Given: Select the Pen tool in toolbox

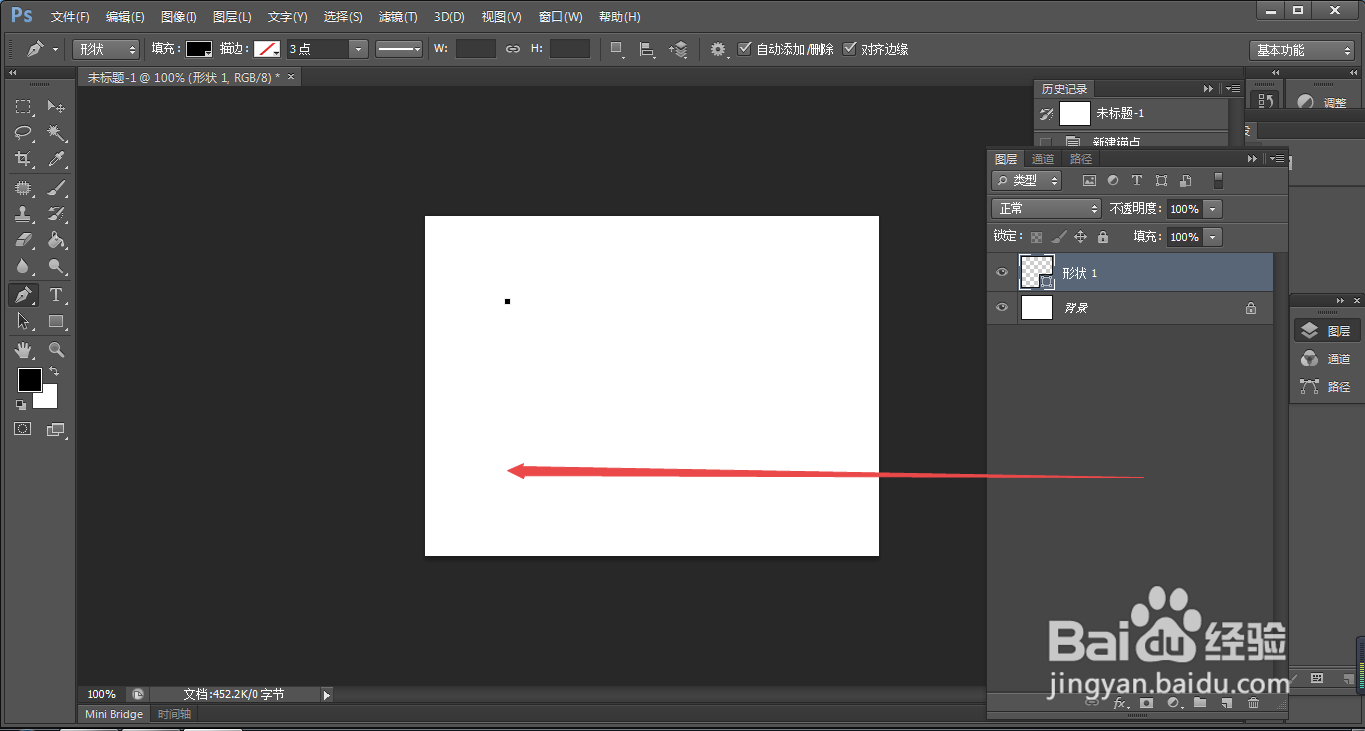Looking at the screenshot, I should click(23, 295).
